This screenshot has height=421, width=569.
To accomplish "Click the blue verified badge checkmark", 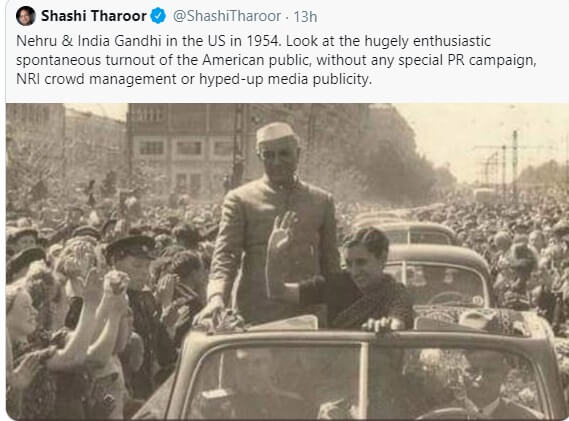I will coord(158,16).
